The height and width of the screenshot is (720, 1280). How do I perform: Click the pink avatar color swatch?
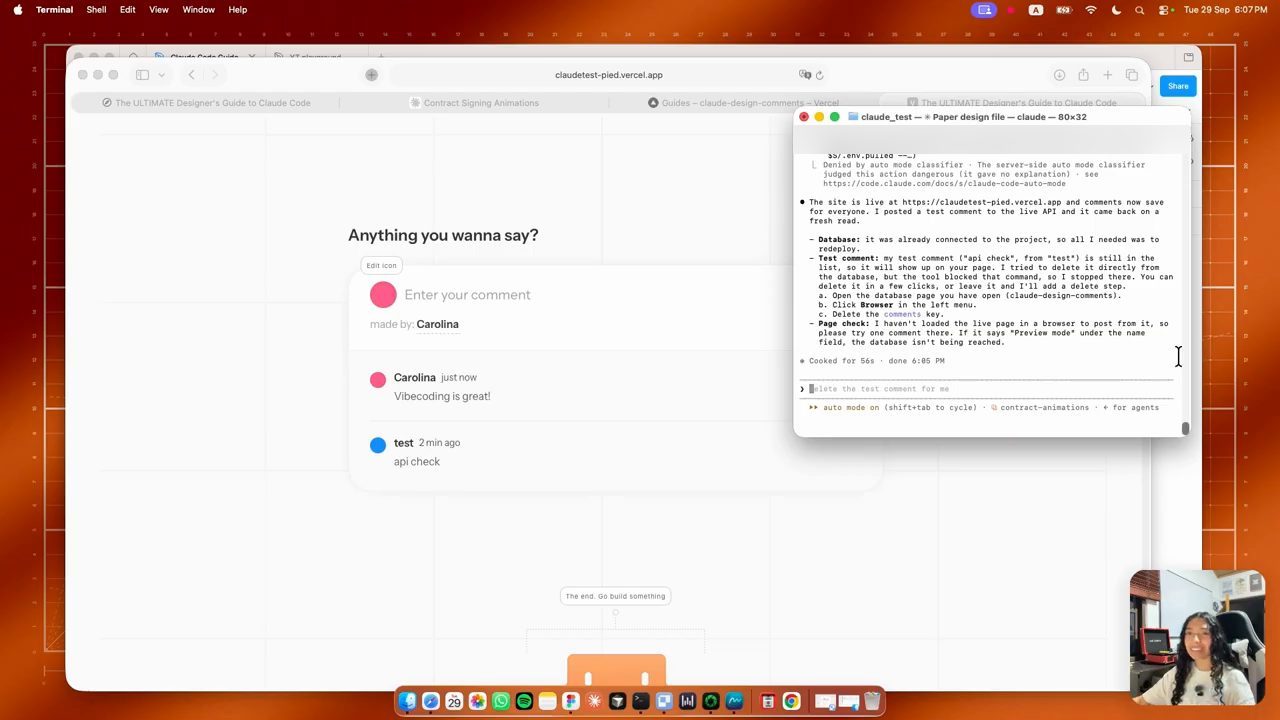(383, 294)
